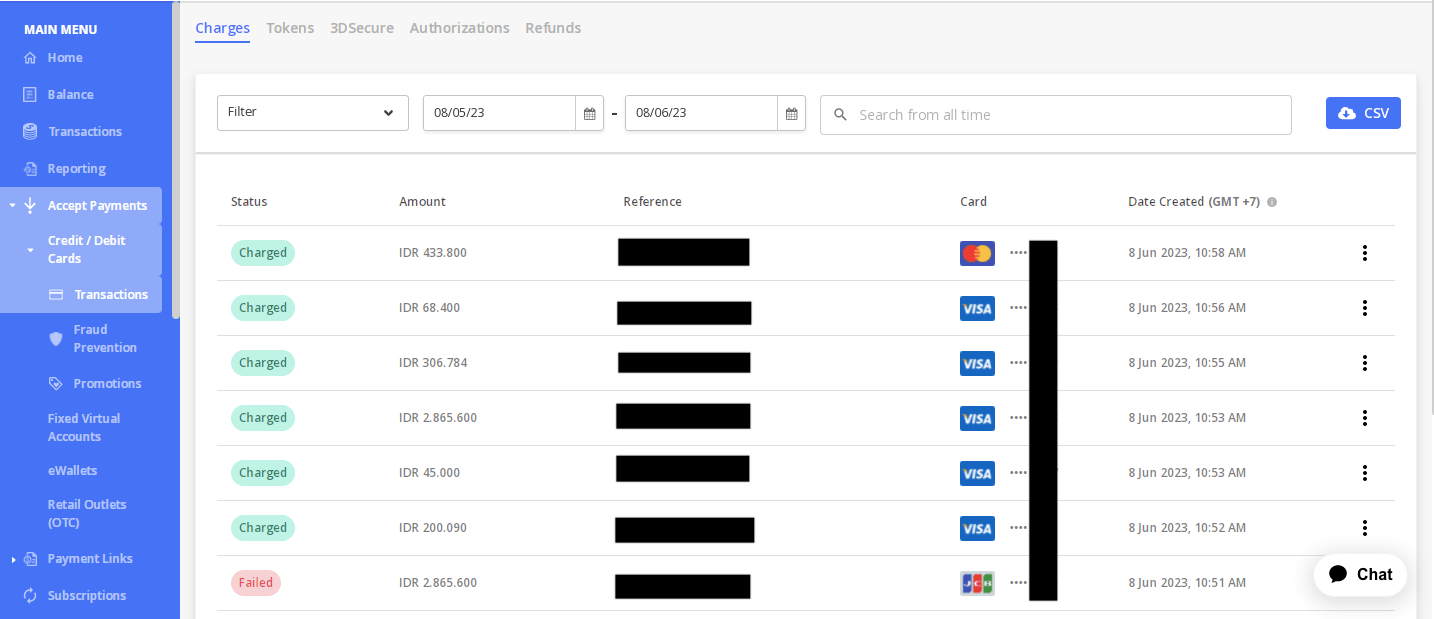1434x619 pixels.
Task: Click the info icon beside Date Created
Action: [1271, 202]
